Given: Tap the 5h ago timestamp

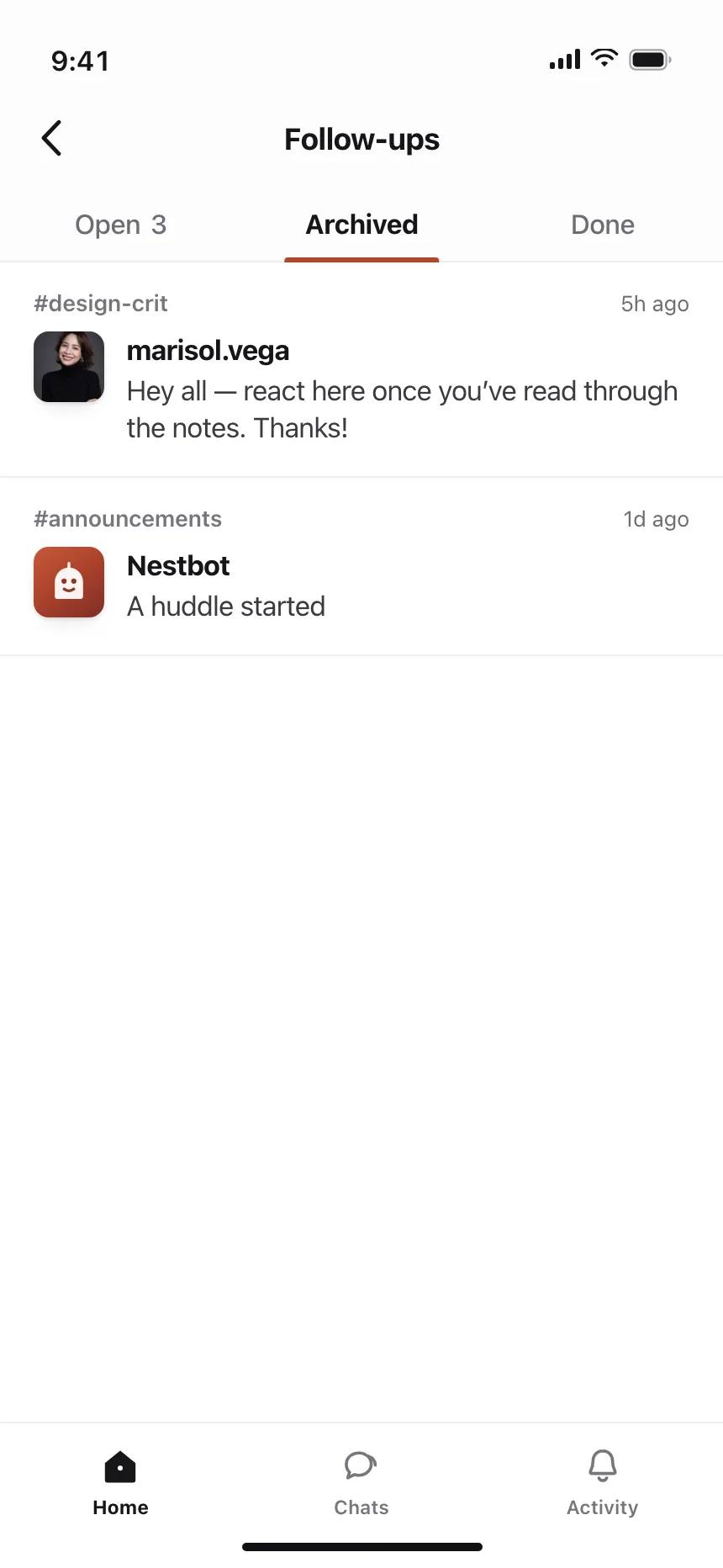Looking at the screenshot, I should tap(655, 304).
